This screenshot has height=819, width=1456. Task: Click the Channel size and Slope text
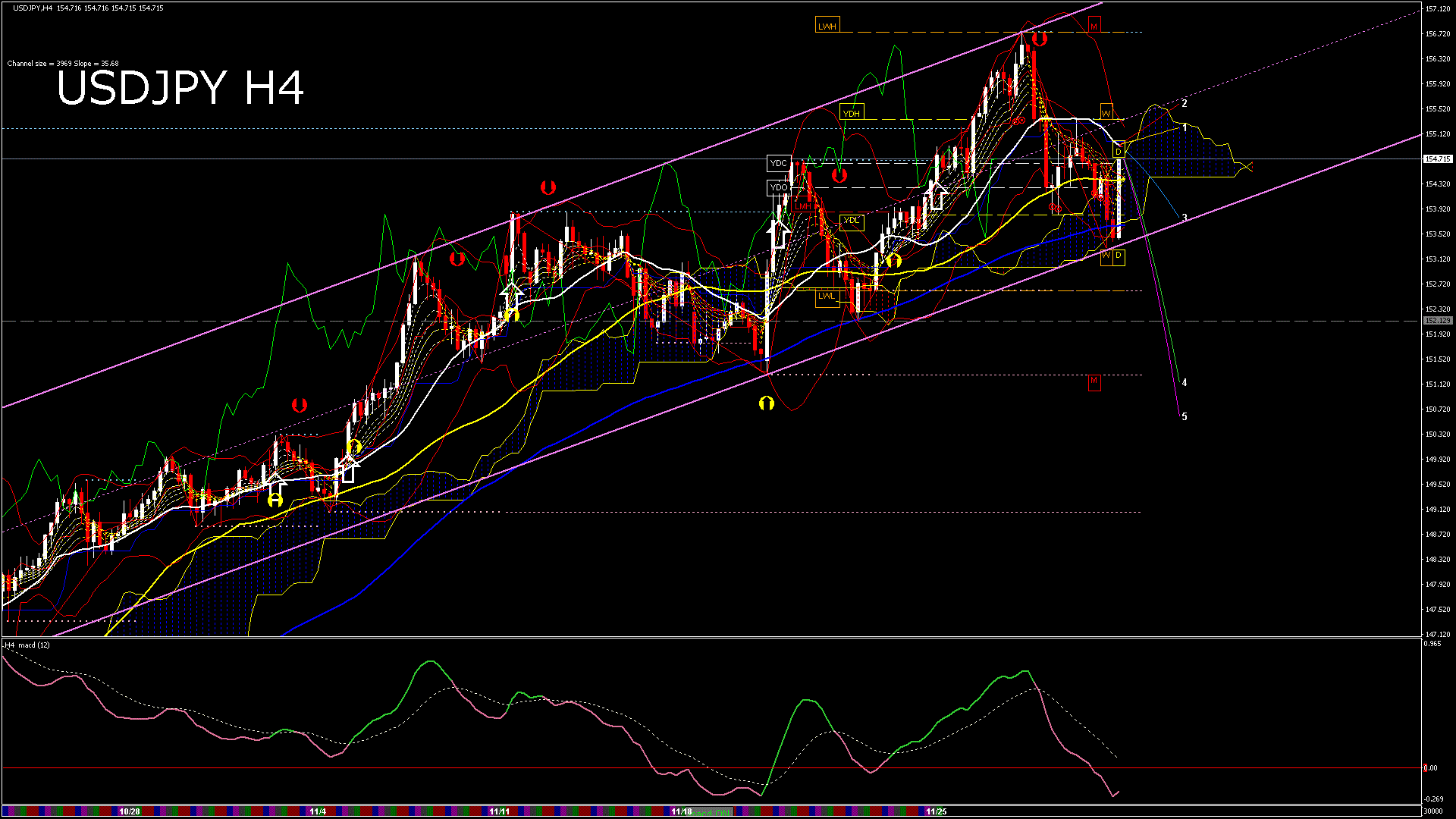pyautogui.click(x=63, y=64)
